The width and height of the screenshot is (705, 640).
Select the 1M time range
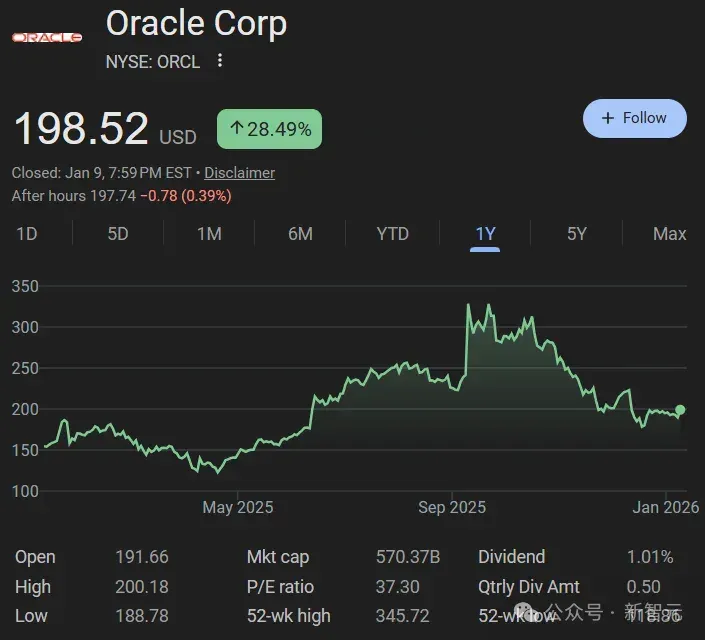click(209, 234)
